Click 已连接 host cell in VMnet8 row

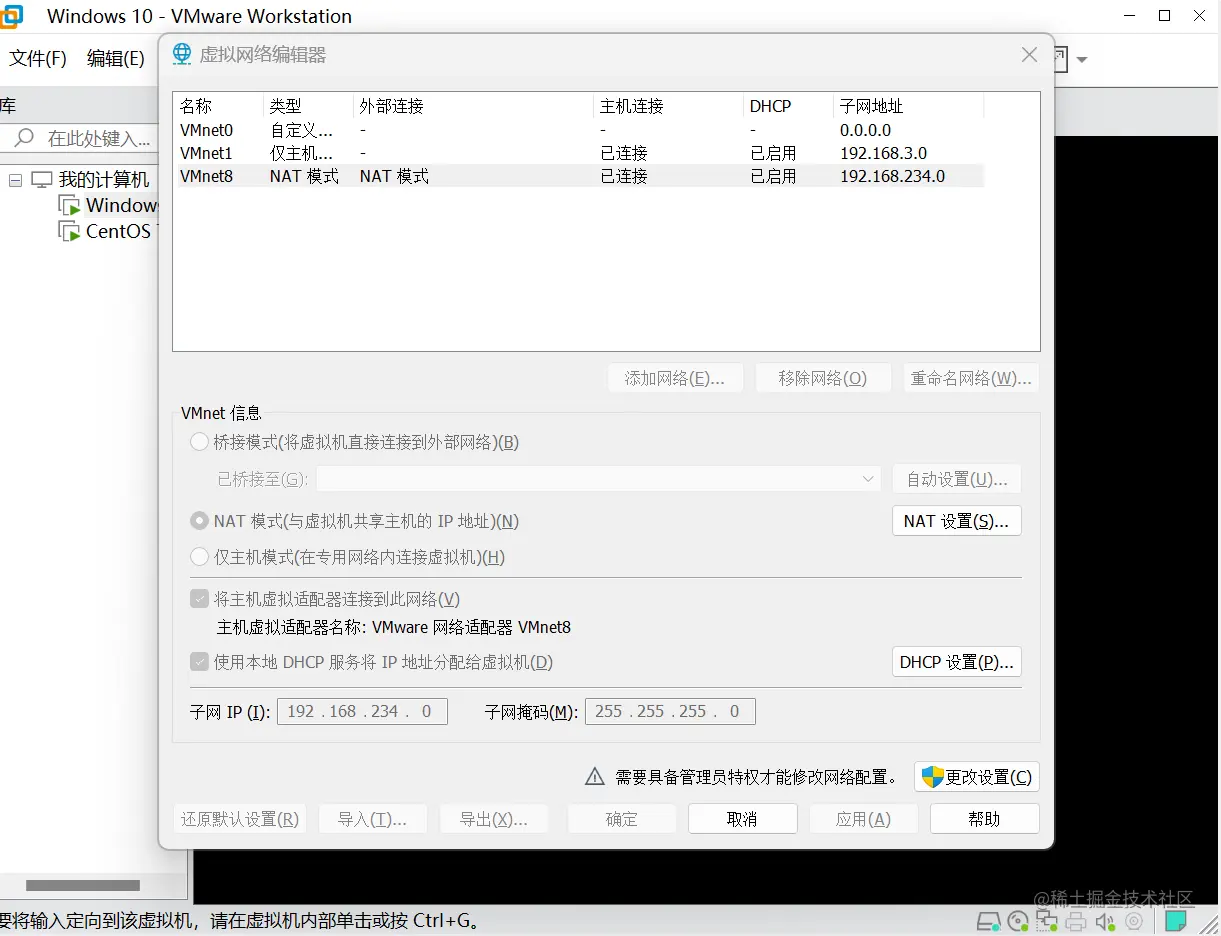[624, 176]
